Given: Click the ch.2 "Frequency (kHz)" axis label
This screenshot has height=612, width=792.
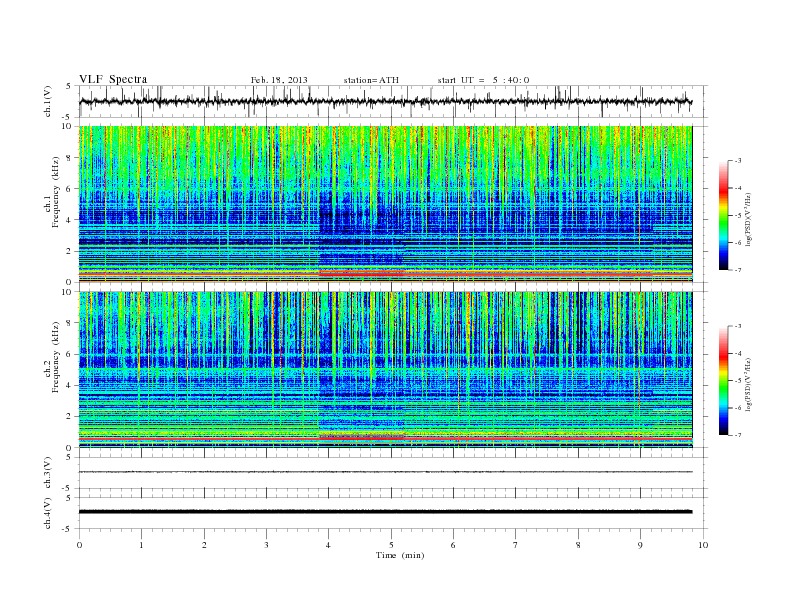Looking at the screenshot, I should pos(56,356).
